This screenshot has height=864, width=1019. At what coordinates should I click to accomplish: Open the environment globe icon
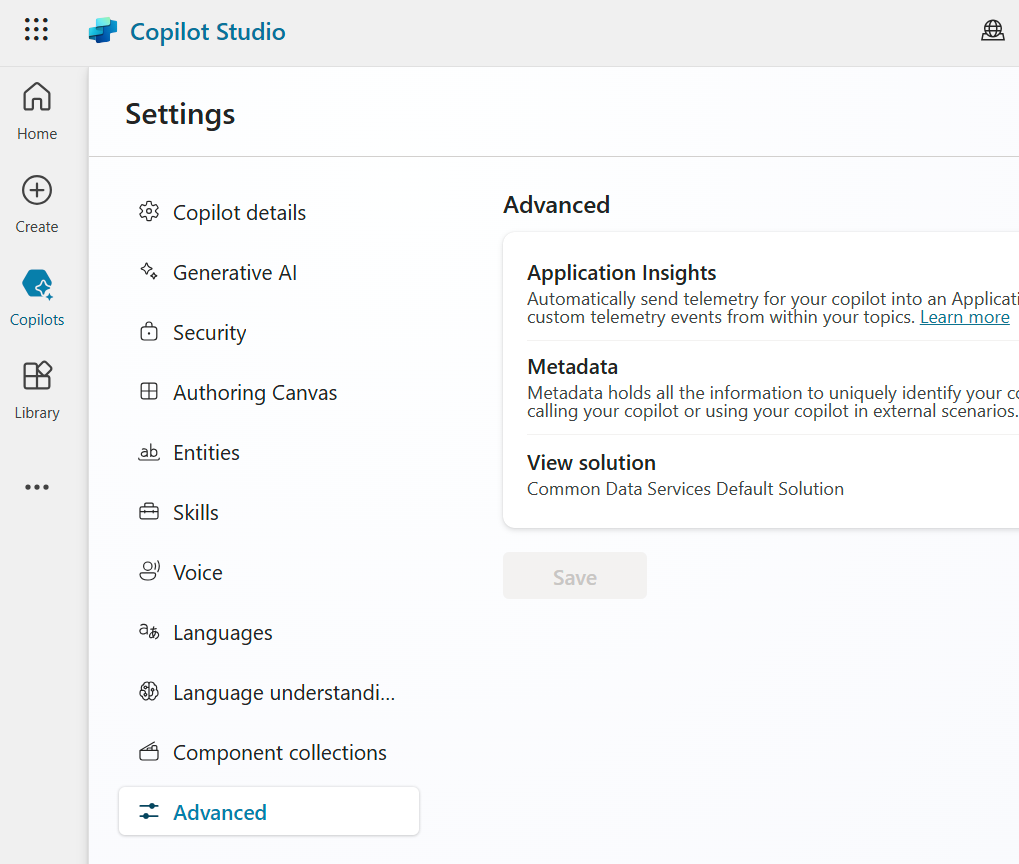pos(992,31)
